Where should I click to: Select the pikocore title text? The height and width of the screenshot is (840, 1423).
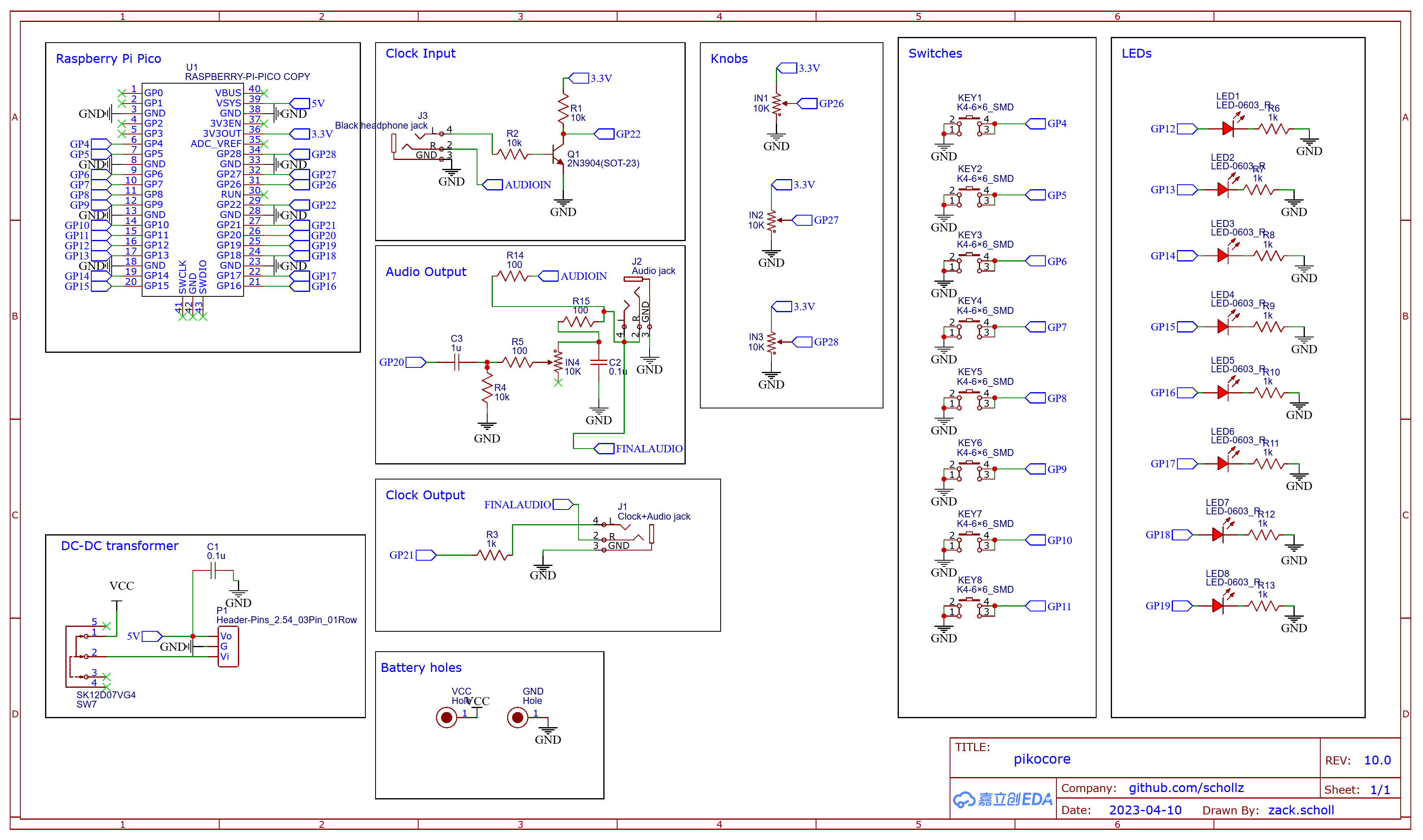point(1041,759)
